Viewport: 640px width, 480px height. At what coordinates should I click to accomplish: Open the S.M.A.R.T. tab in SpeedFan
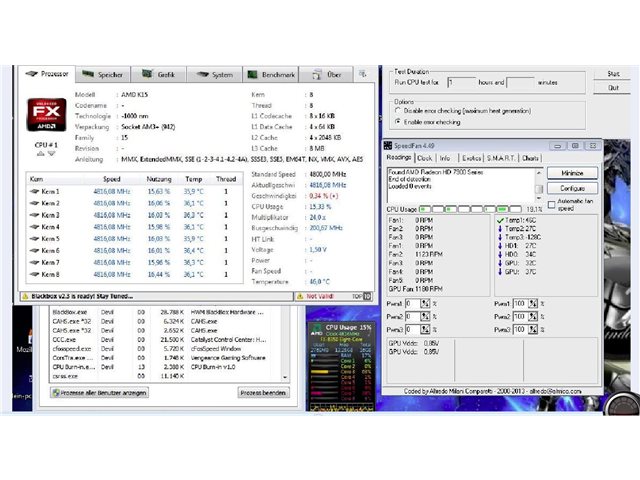[x=501, y=158]
